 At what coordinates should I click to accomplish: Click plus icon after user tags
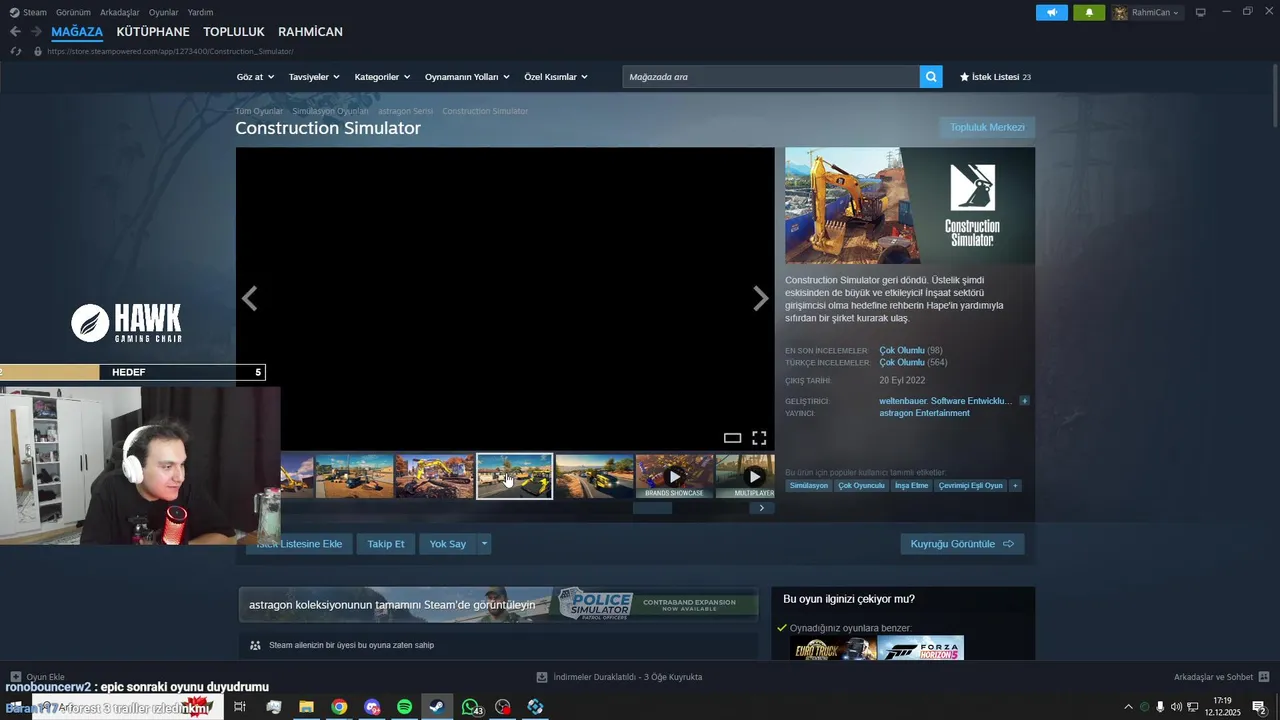coord(1015,486)
